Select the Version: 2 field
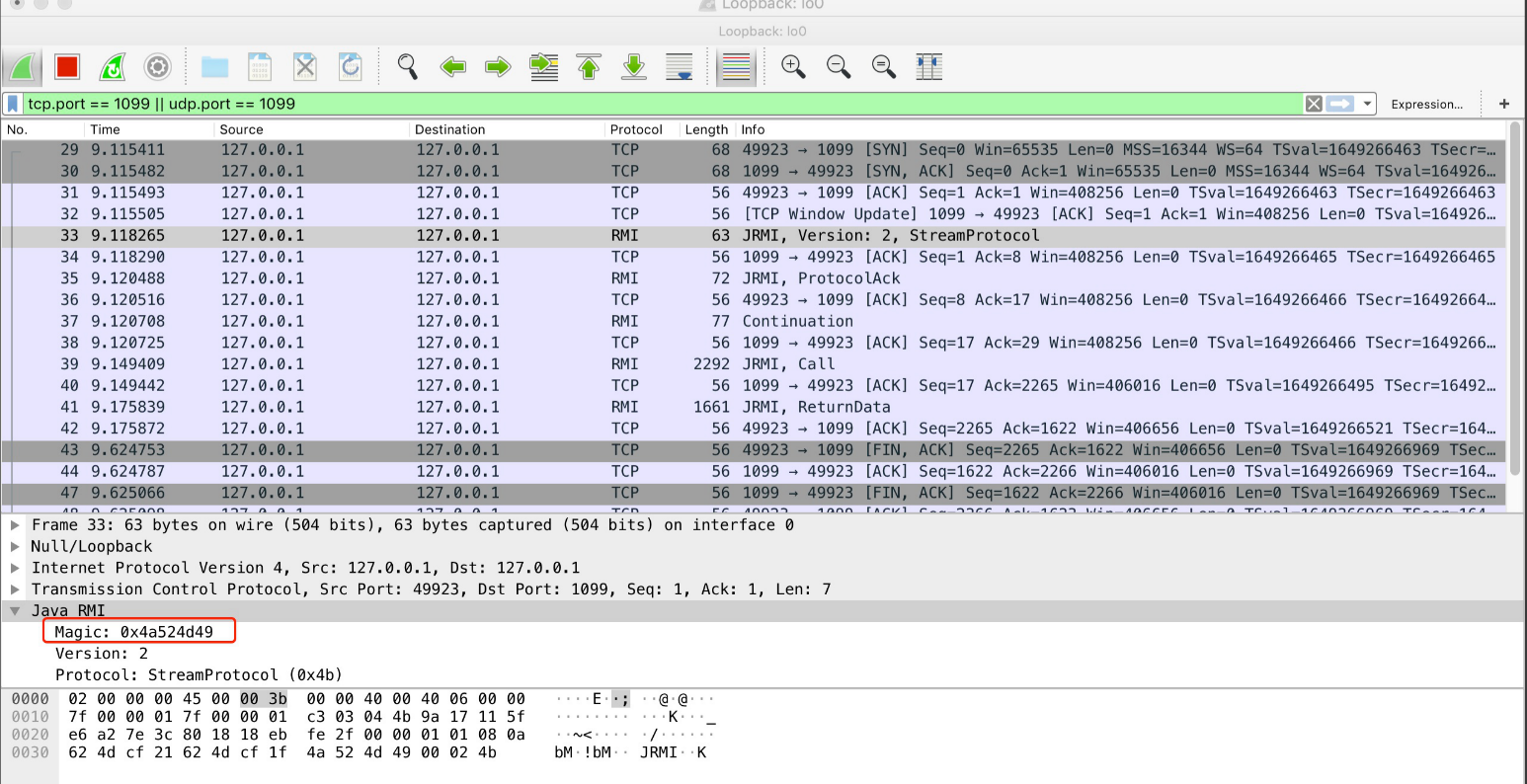1527x784 pixels. [102, 654]
